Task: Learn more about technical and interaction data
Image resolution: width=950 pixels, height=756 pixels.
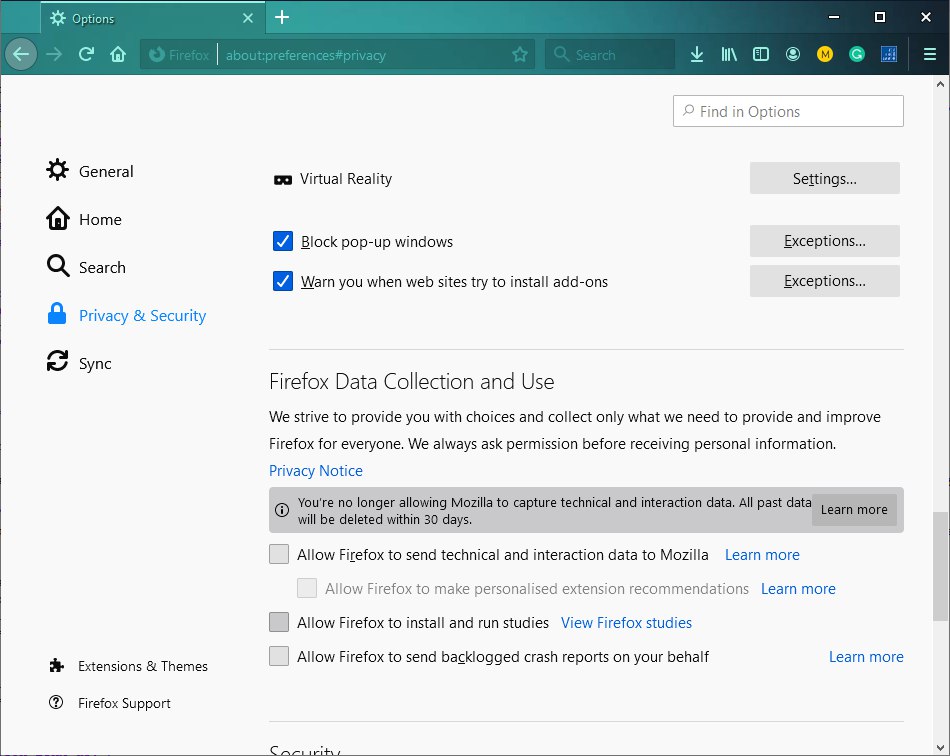Action: (x=762, y=555)
